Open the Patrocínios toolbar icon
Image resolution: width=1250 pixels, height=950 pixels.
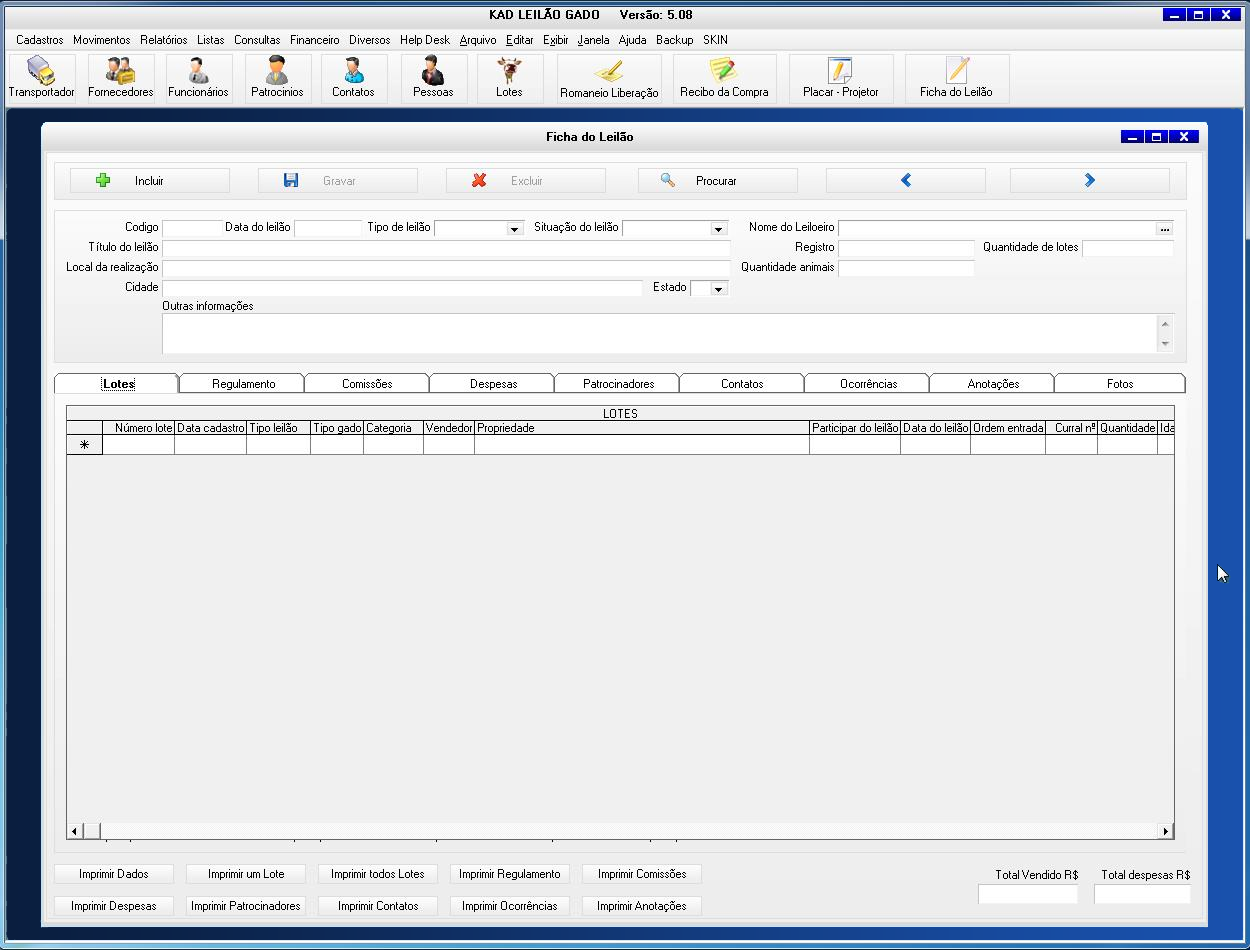click(x=277, y=78)
